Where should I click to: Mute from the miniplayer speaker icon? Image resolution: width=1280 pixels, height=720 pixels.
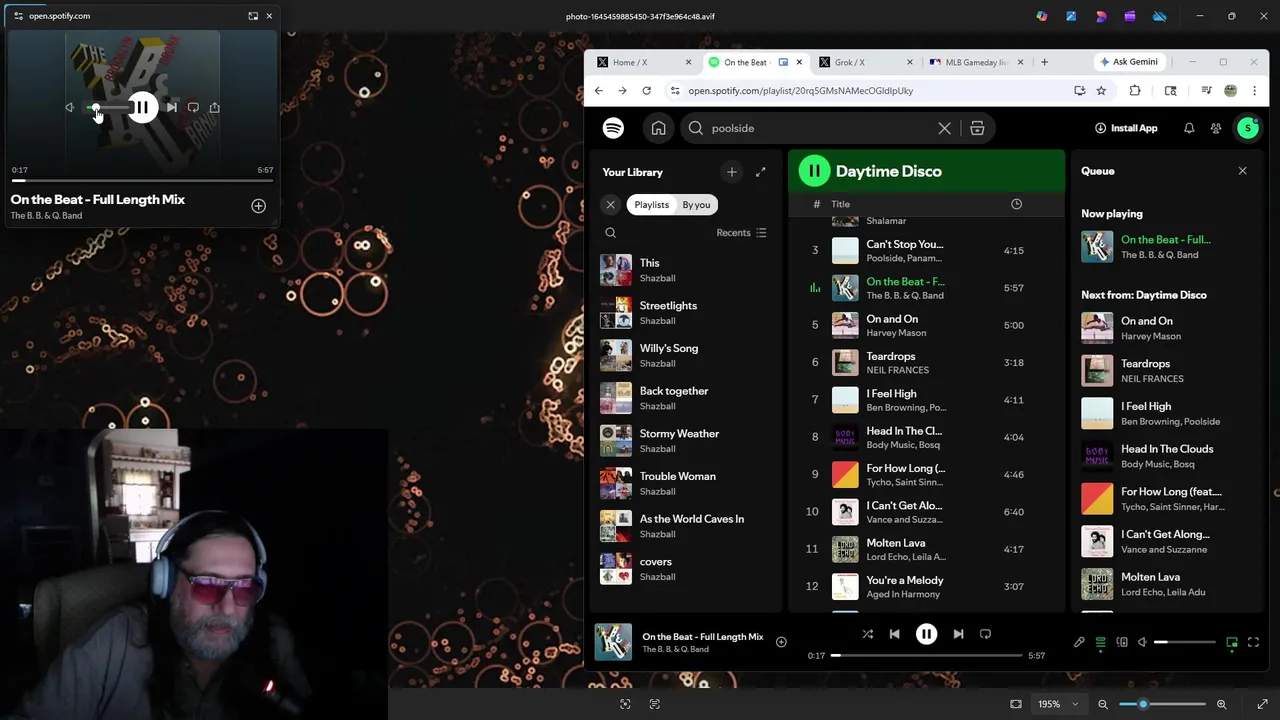click(x=69, y=107)
